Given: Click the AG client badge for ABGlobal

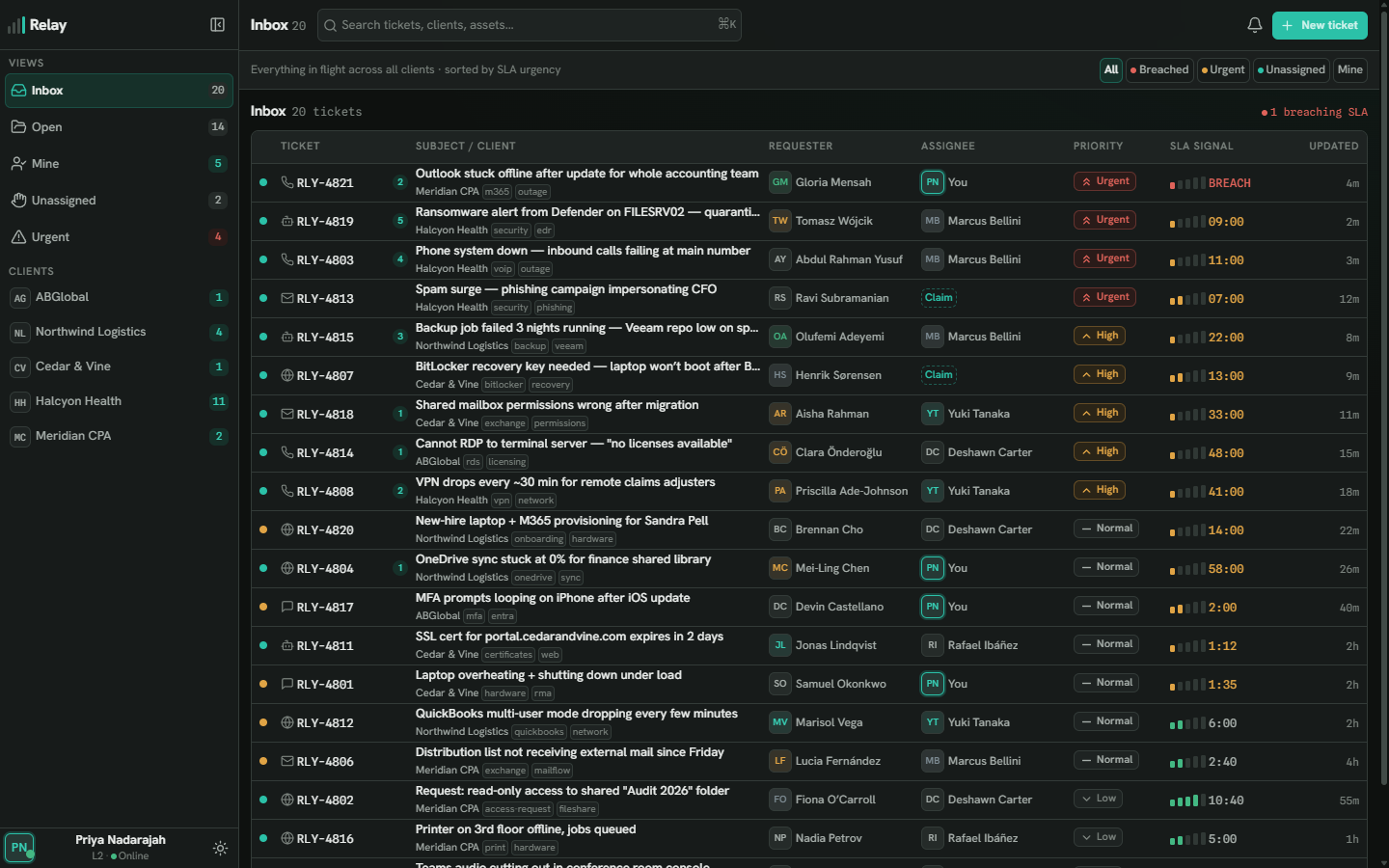Looking at the screenshot, I should pyautogui.click(x=20, y=298).
